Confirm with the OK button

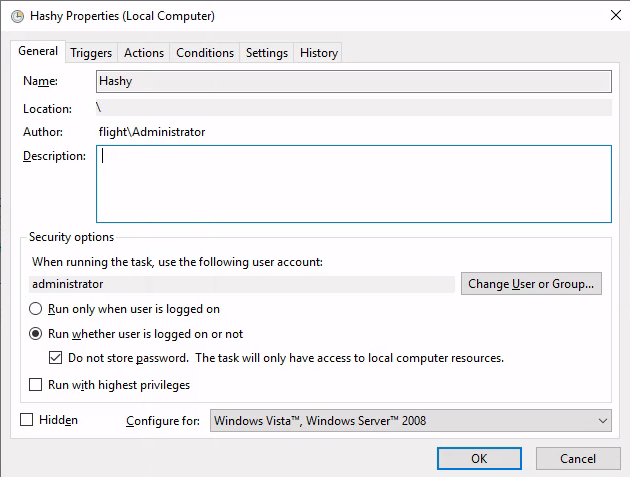(x=479, y=459)
